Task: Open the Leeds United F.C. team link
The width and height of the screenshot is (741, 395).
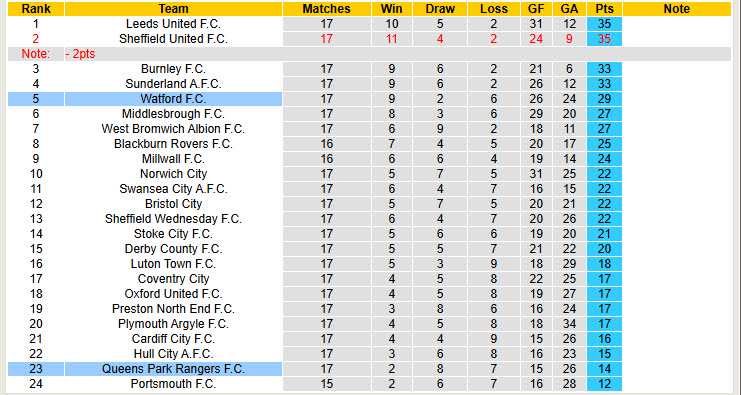Action: [173, 24]
